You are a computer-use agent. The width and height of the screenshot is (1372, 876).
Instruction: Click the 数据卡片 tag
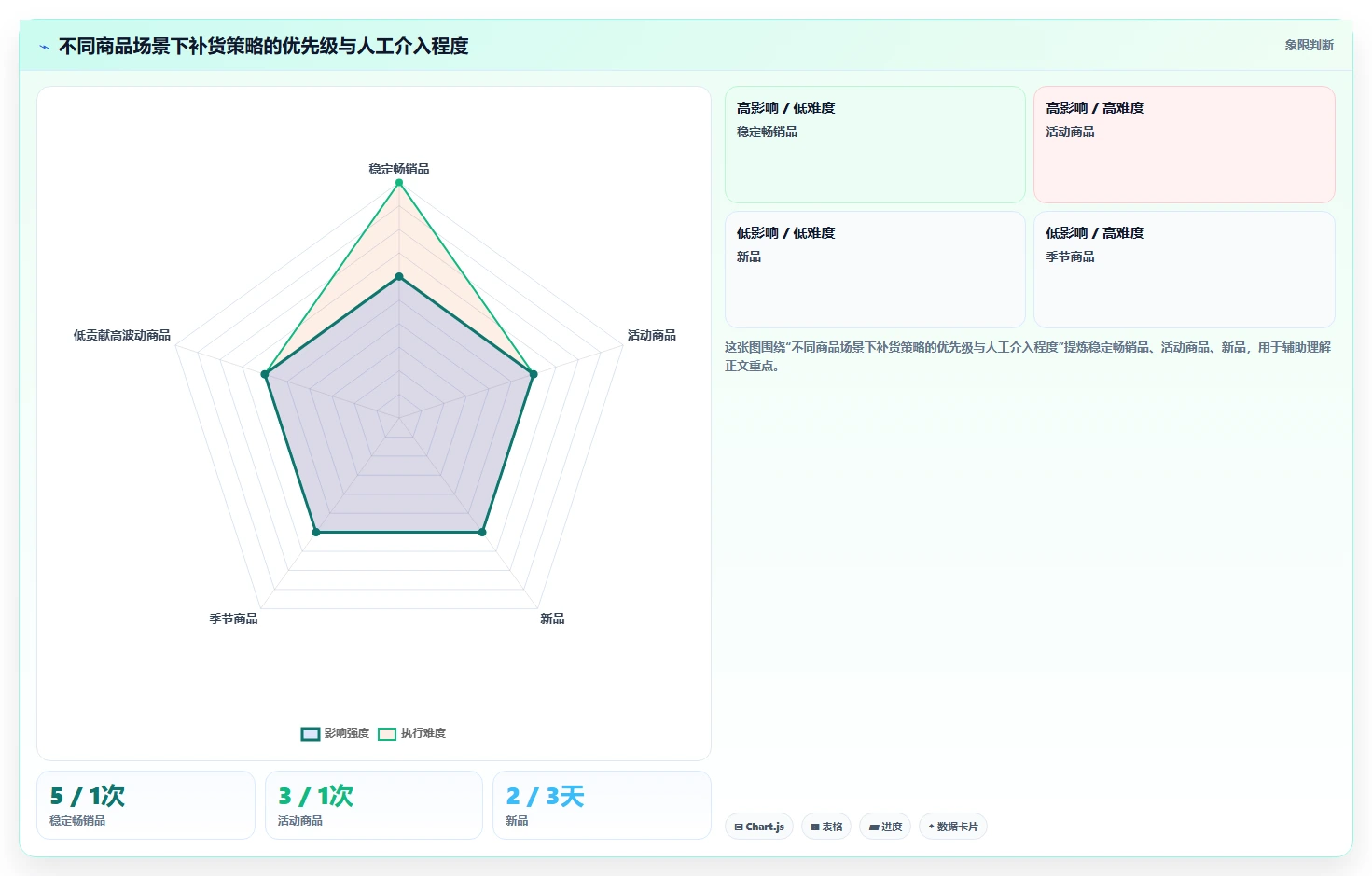(953, 827)
